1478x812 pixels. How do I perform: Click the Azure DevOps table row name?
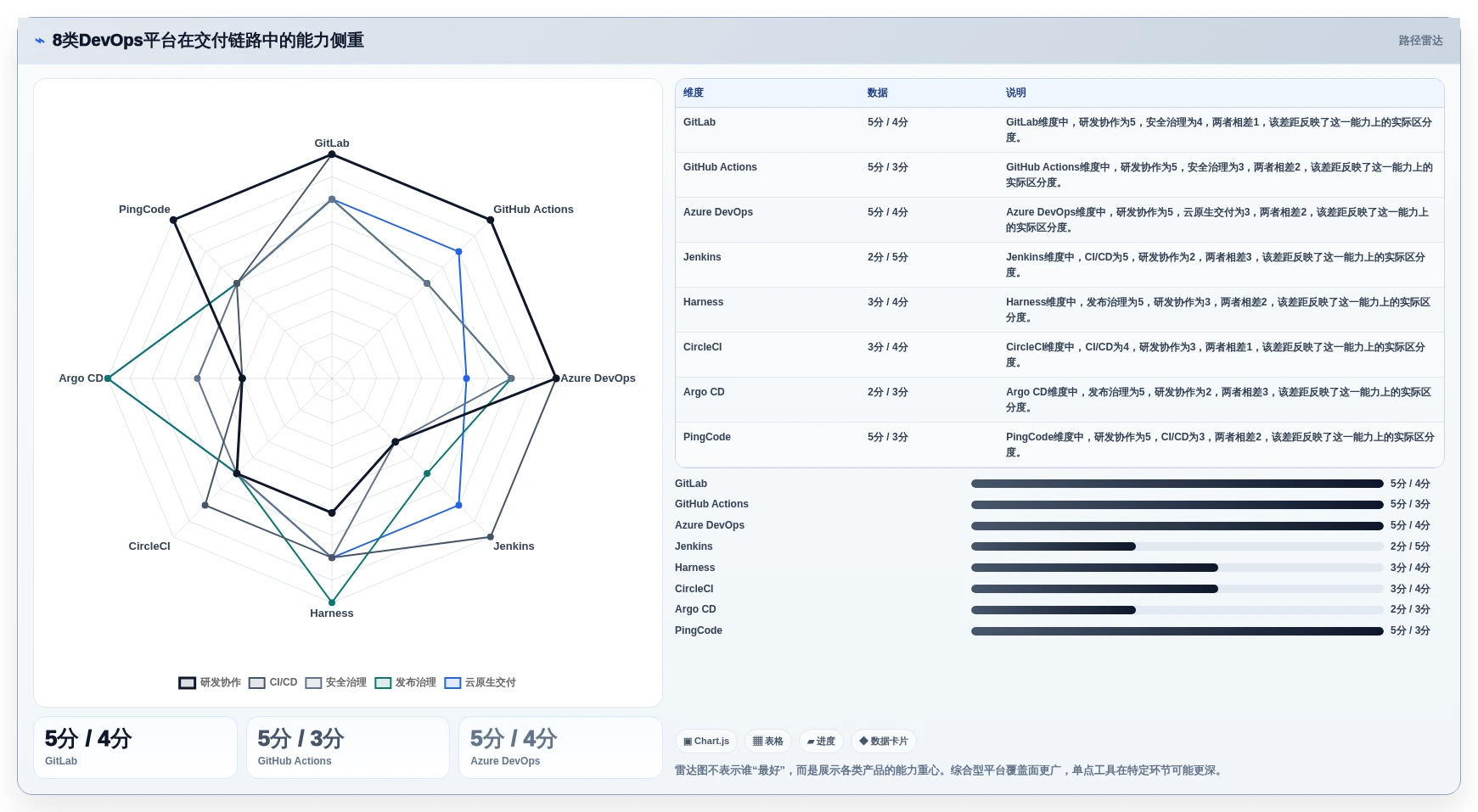pyautogui.click(x=718, y=212)
